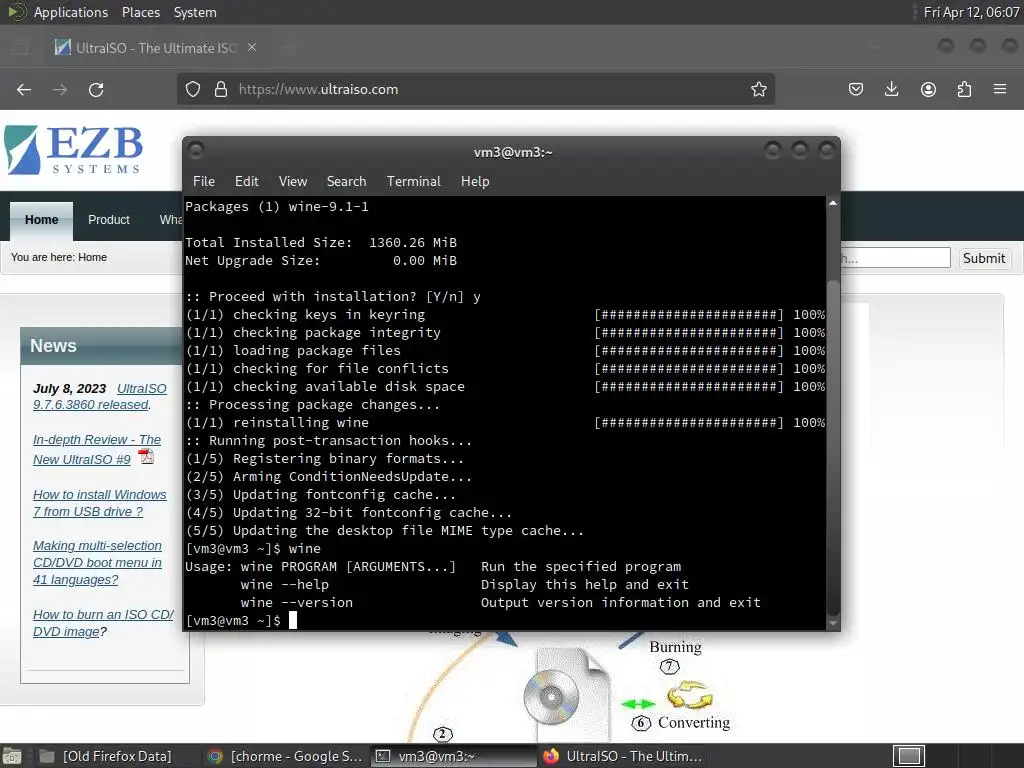The image size is (1024, 768).
Task: Bookmark this page with the star
Action: click(x=758, y=89)
